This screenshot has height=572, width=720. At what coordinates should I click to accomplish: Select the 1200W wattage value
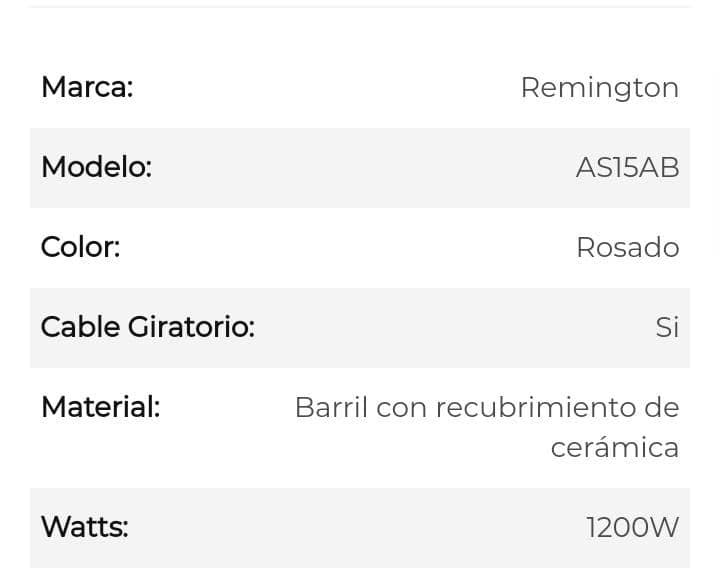(632, 528)
